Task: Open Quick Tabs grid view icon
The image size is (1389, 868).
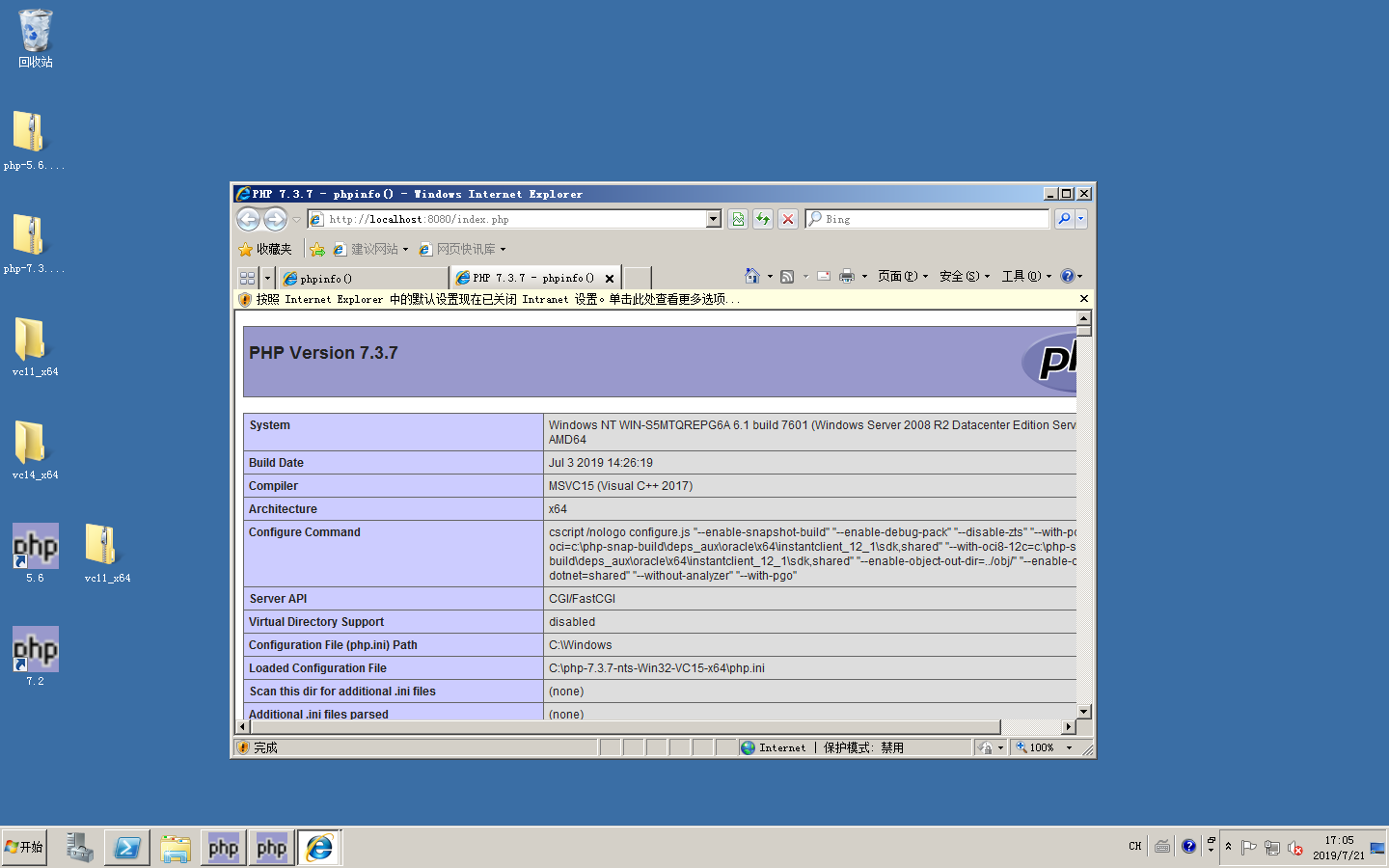Action: [247, 279]
